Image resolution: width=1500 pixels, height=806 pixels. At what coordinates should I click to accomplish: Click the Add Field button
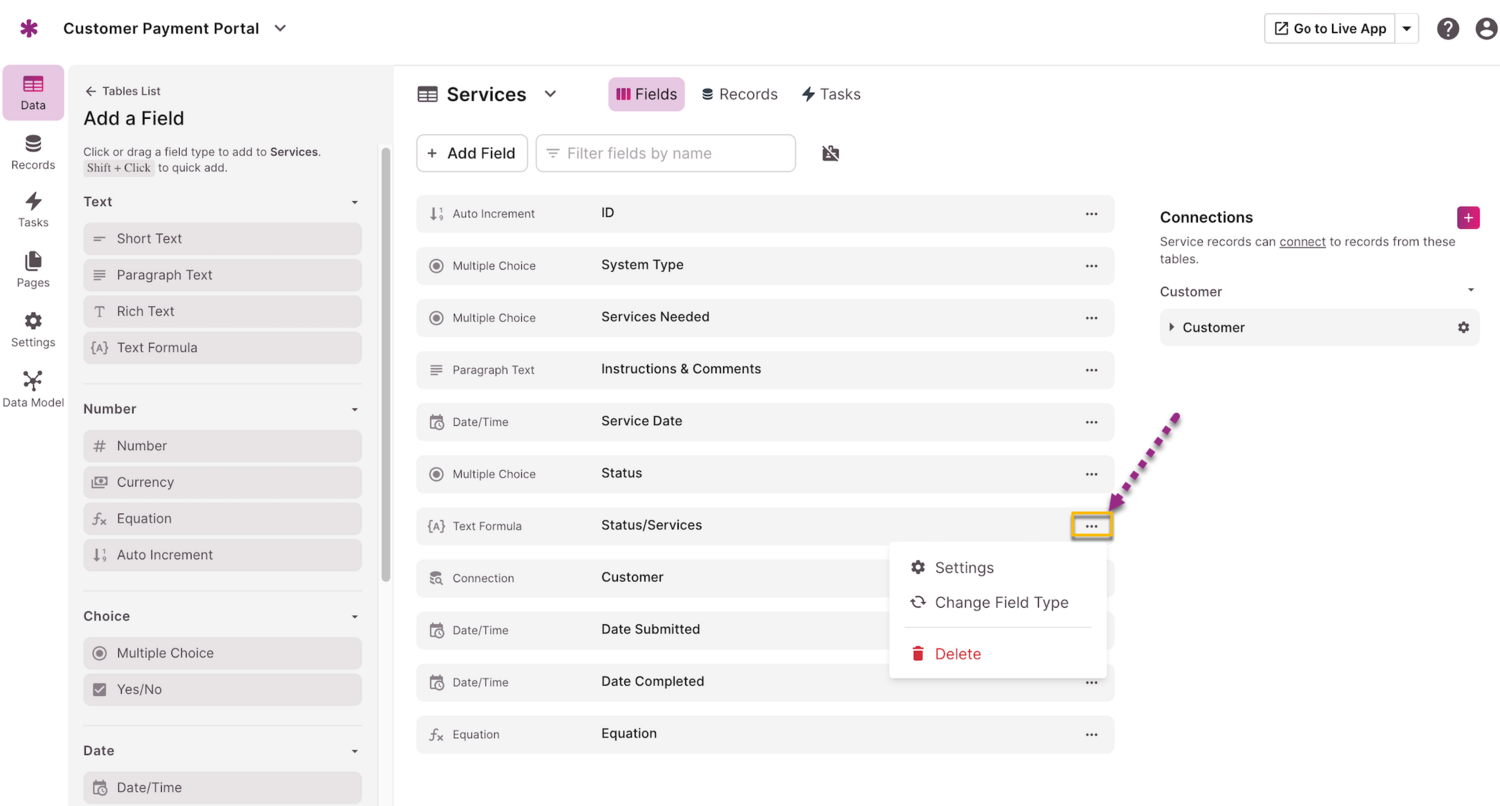pos(472,153)
